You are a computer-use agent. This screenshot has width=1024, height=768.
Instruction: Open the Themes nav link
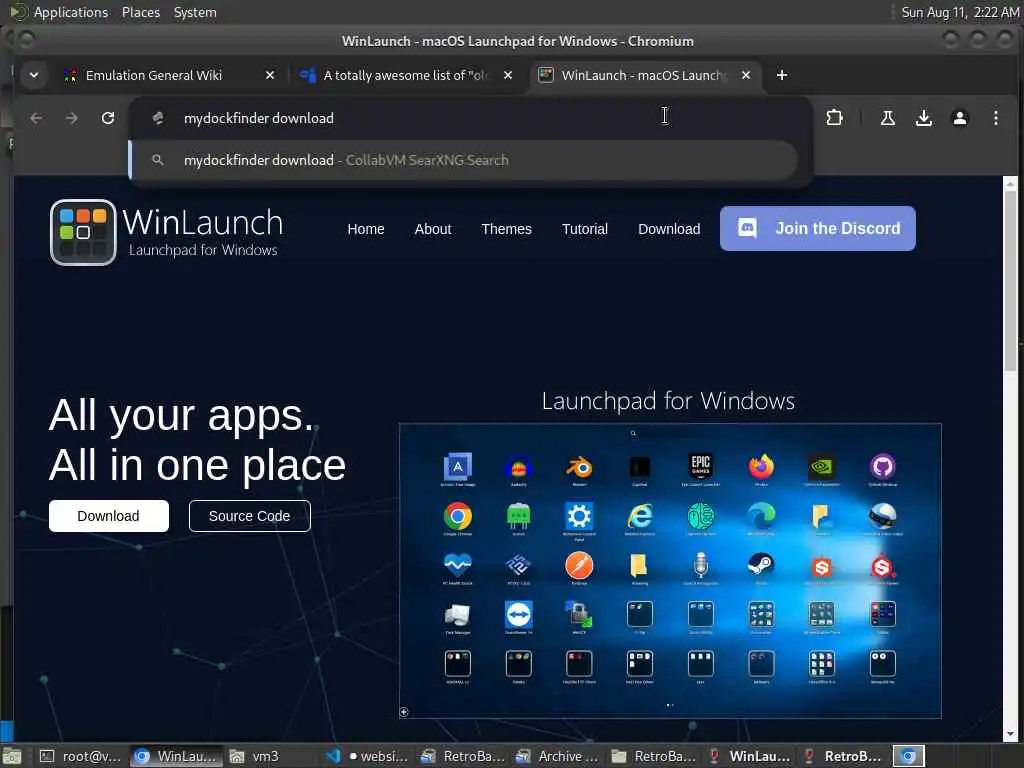[506, 229]
